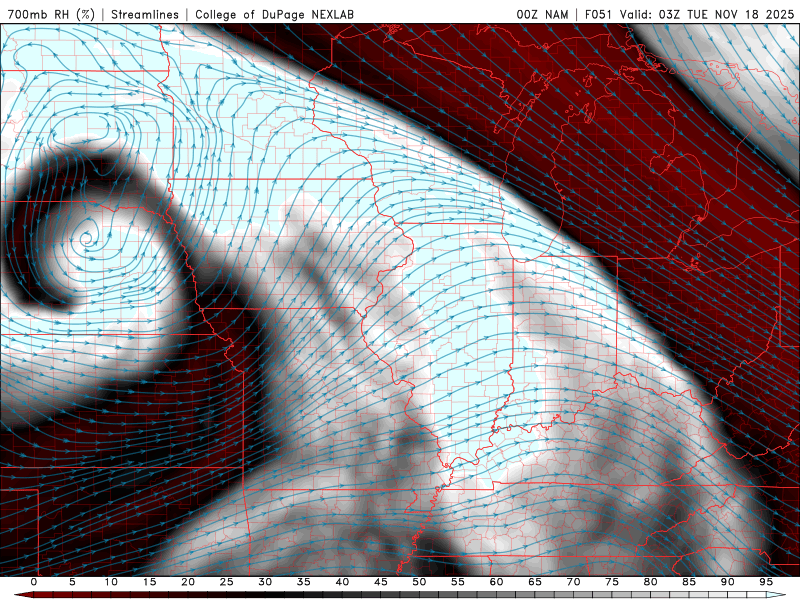
Task: Click the "Streamlines" label in the header
Action: [145, 14]
